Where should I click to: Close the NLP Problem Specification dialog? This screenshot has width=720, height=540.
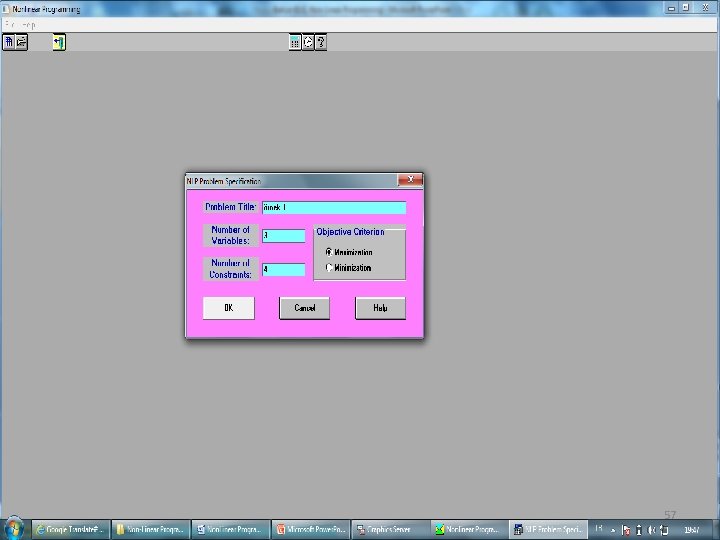click(x=410, y=180)
